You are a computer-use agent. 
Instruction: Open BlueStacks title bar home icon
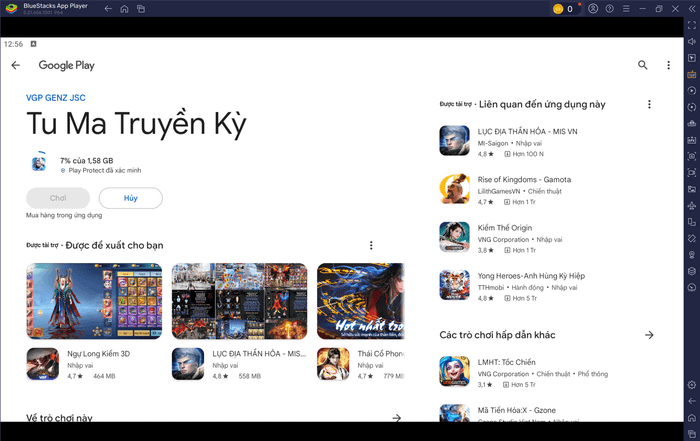tap(125, 8)
